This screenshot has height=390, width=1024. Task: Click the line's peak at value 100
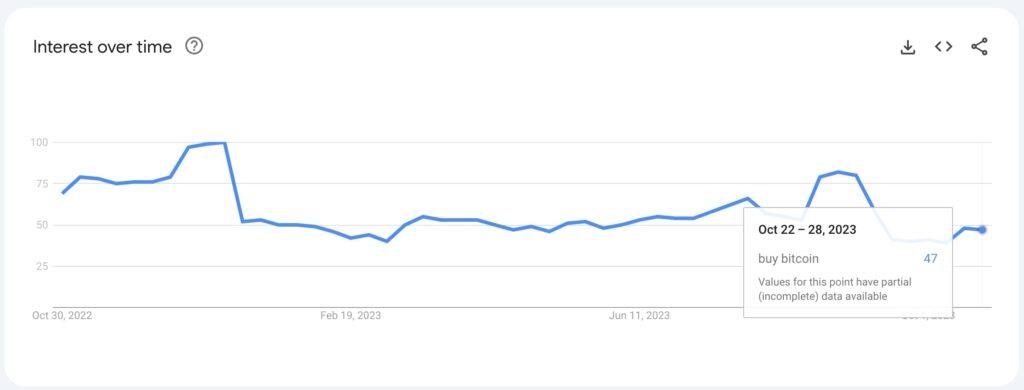tap(224, 142)
